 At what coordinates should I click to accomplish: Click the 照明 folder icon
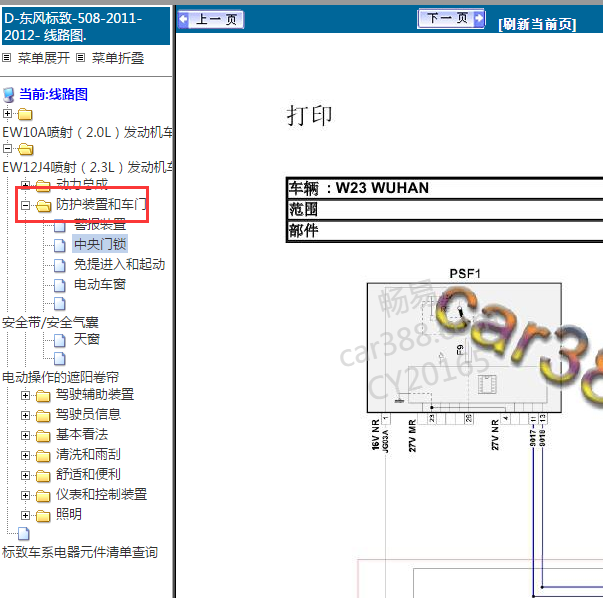[x=43, y=516]
